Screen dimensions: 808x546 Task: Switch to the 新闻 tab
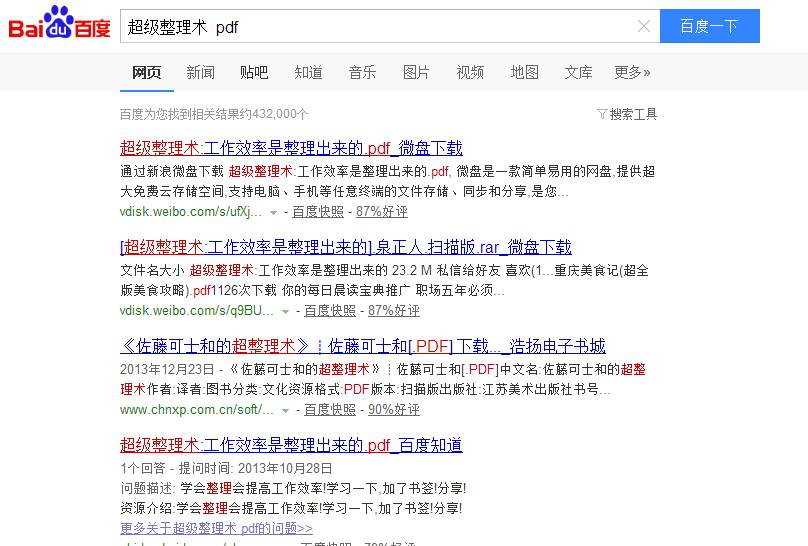click(200, 72)
